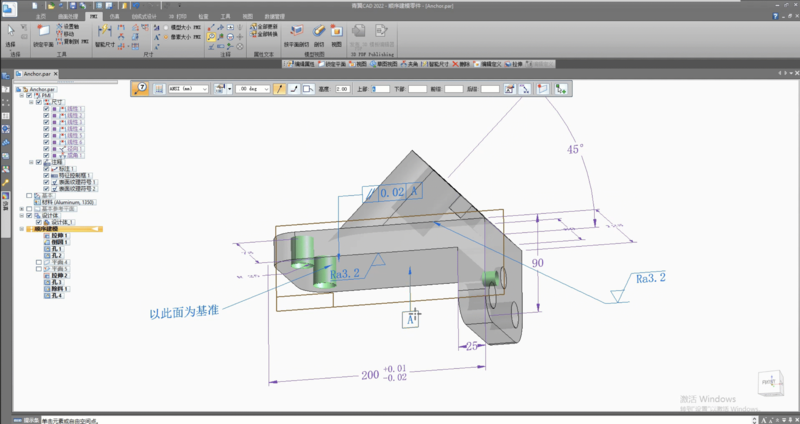
Task: Click the 高度 height input field
Action: 342,89
